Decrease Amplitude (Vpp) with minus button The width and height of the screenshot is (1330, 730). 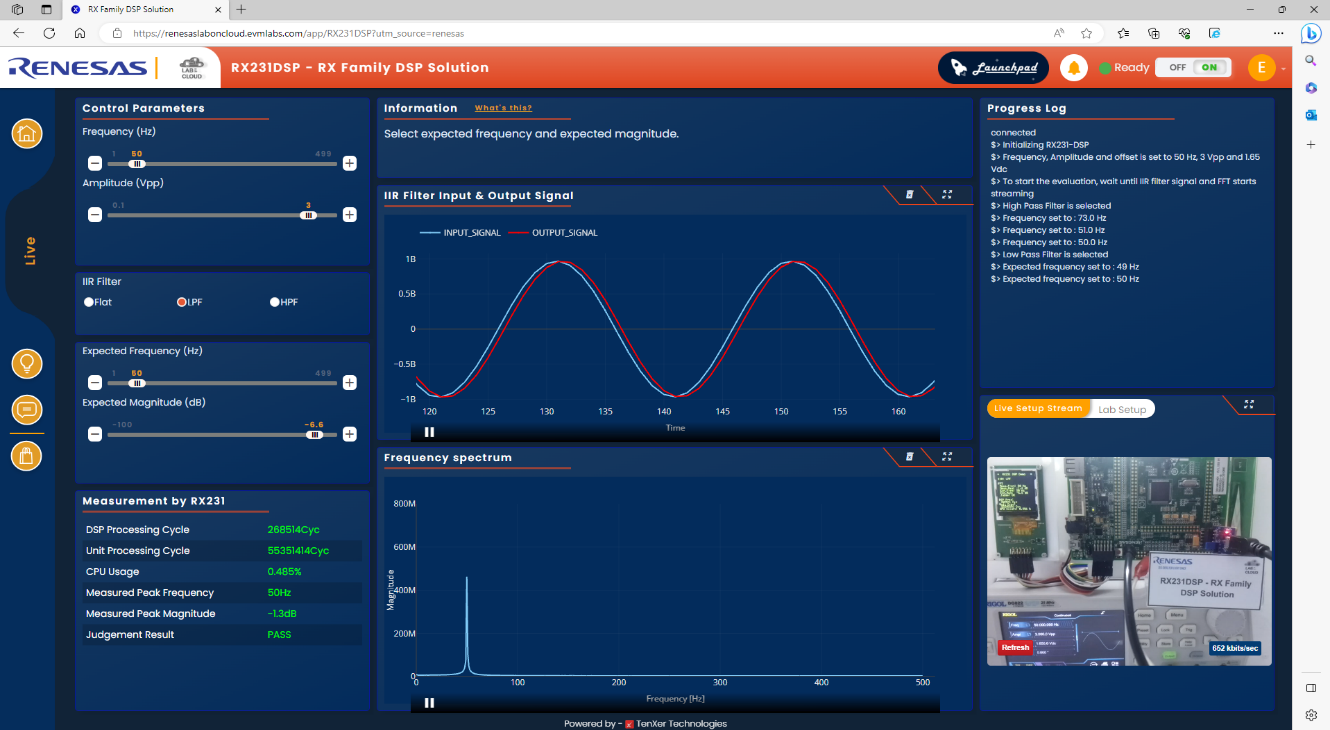(94, 214)
